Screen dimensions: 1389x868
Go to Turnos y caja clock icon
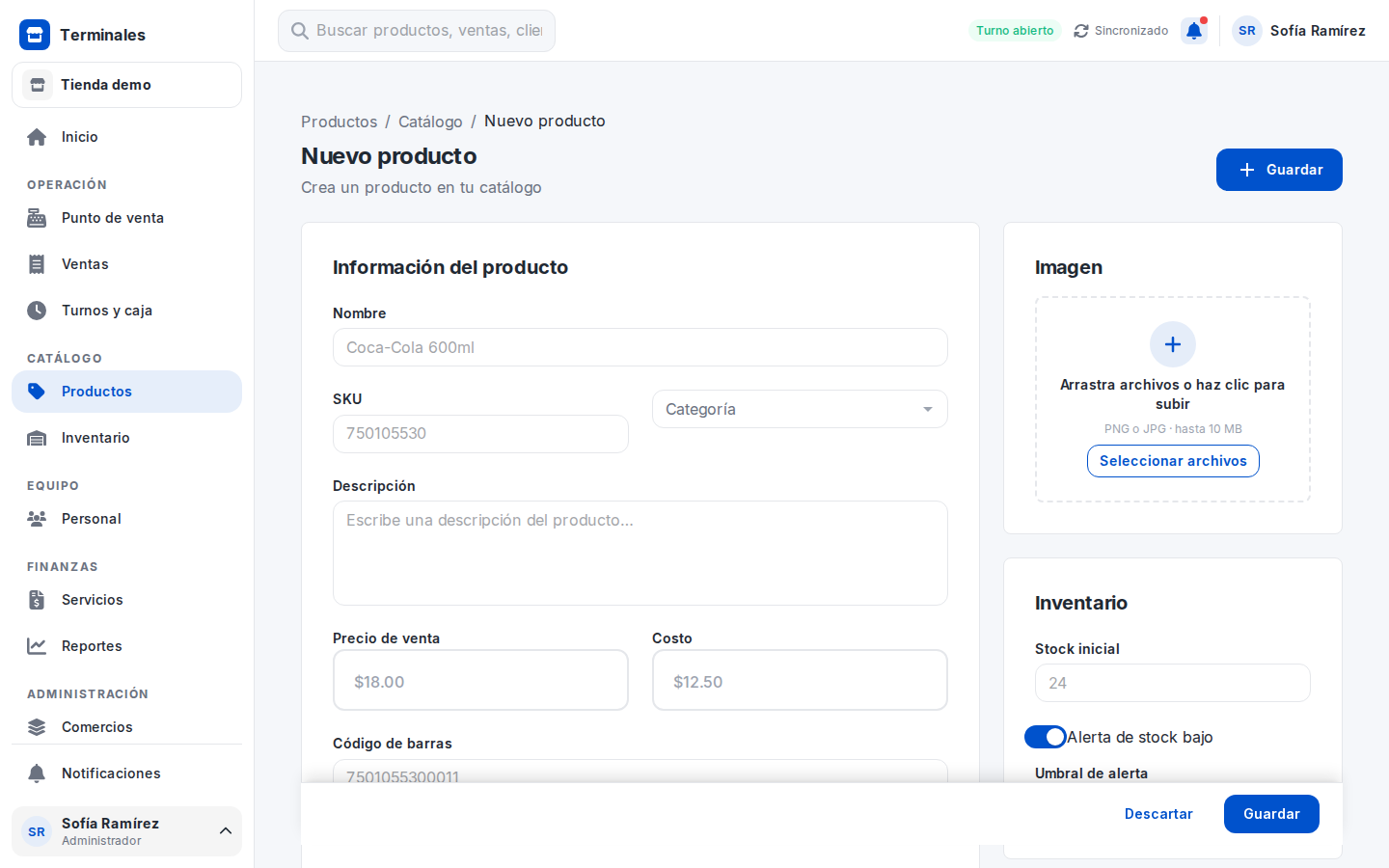(37, 311)
